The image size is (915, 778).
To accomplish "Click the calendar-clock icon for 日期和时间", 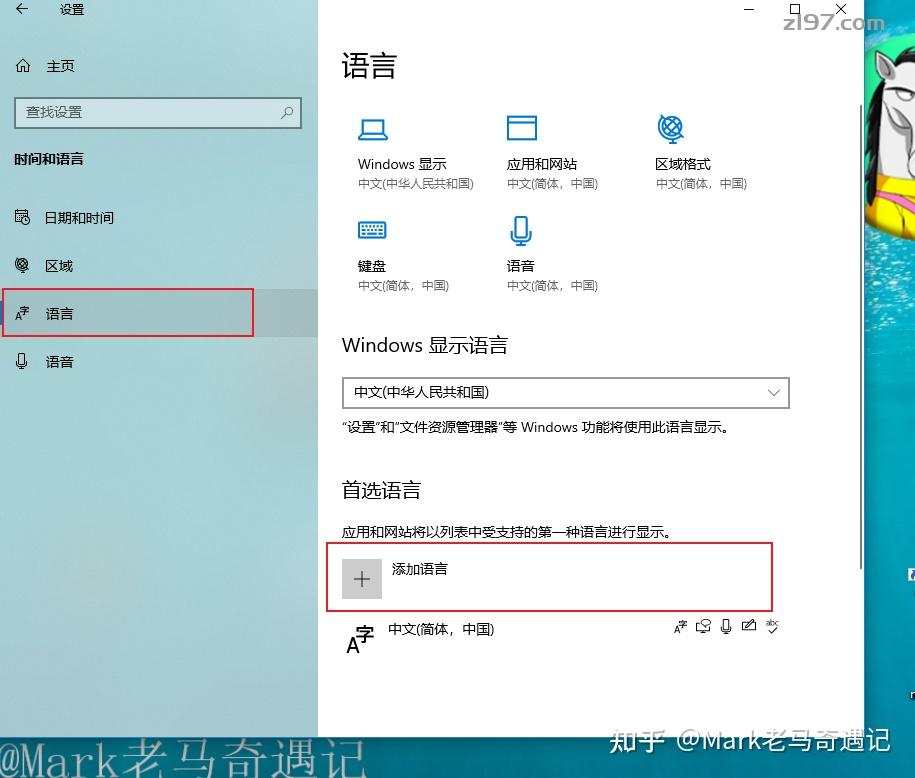I will click(x=22, y=217).
